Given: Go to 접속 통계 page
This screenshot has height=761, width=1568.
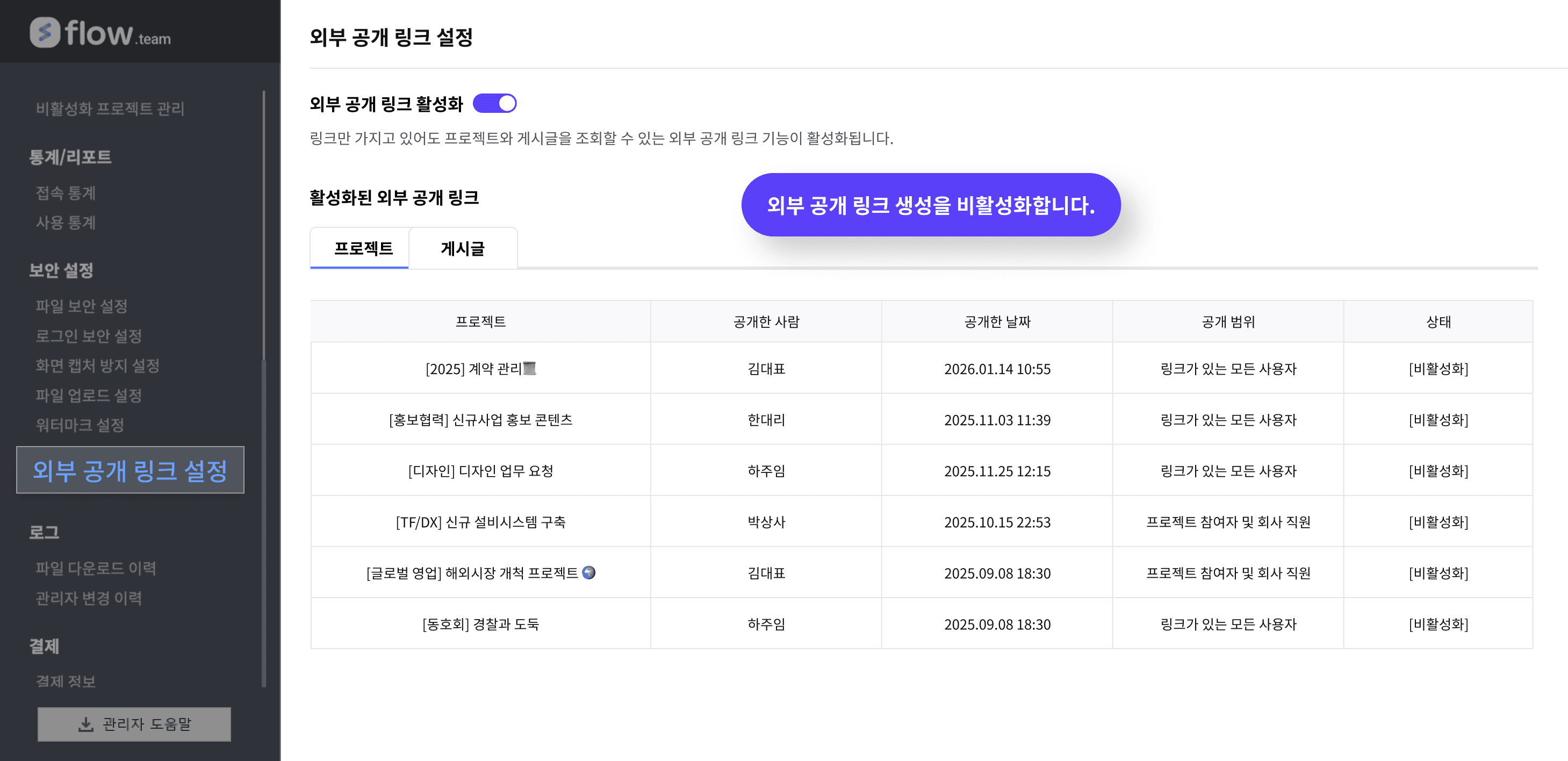Looking at the screenshot, I should click(66, 193).
